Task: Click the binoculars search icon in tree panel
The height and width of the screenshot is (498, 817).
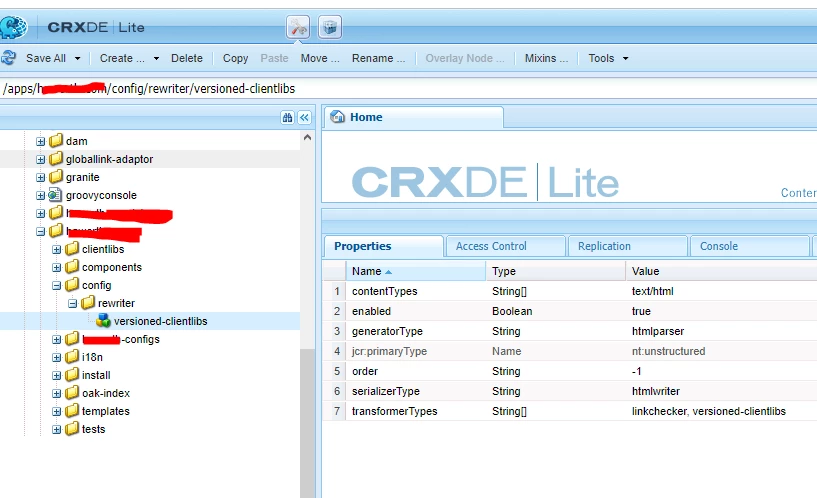Action: (288, 118)
